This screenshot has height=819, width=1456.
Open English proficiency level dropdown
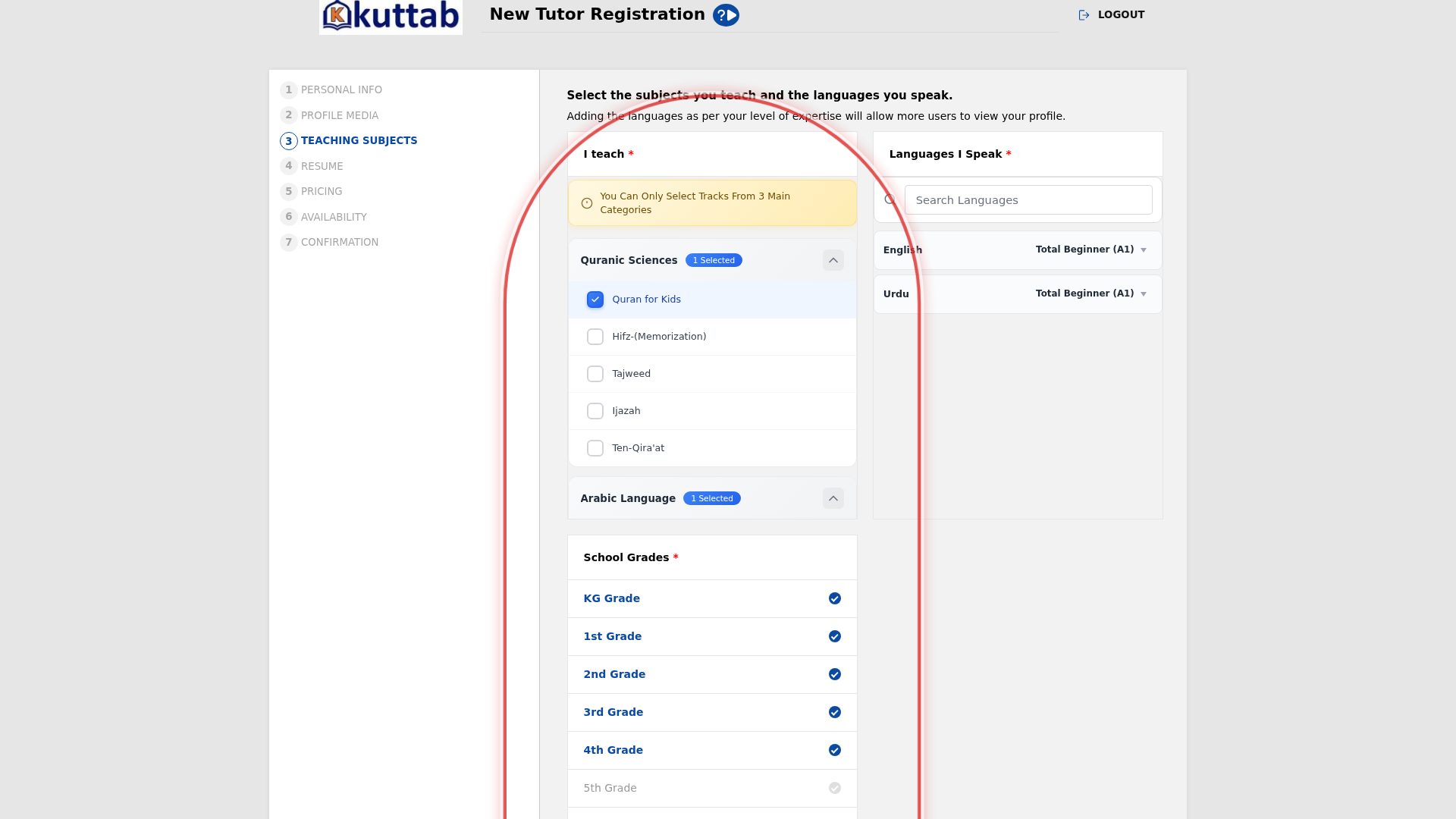[1091, 249]
